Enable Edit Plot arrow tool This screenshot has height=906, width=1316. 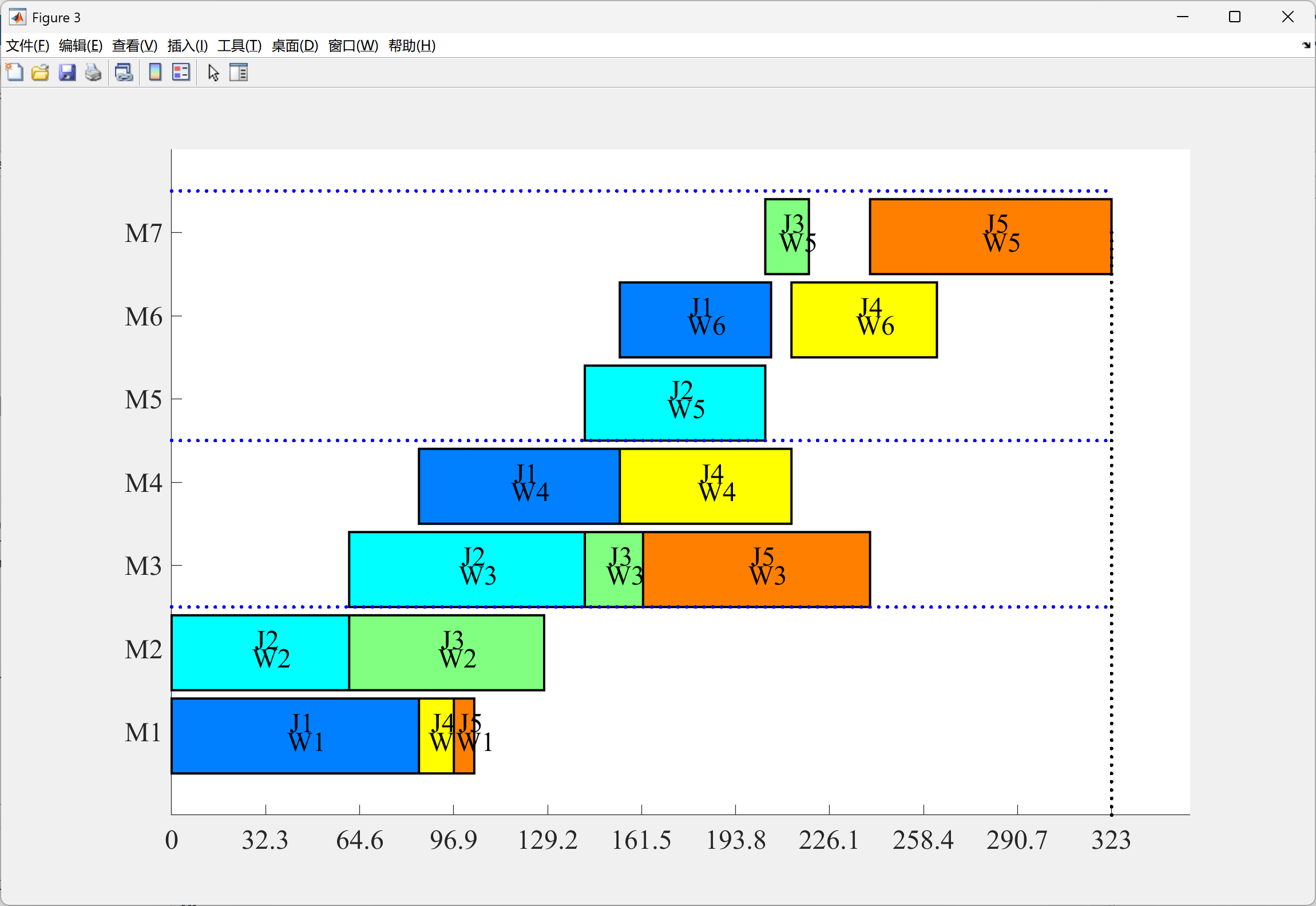213,73
